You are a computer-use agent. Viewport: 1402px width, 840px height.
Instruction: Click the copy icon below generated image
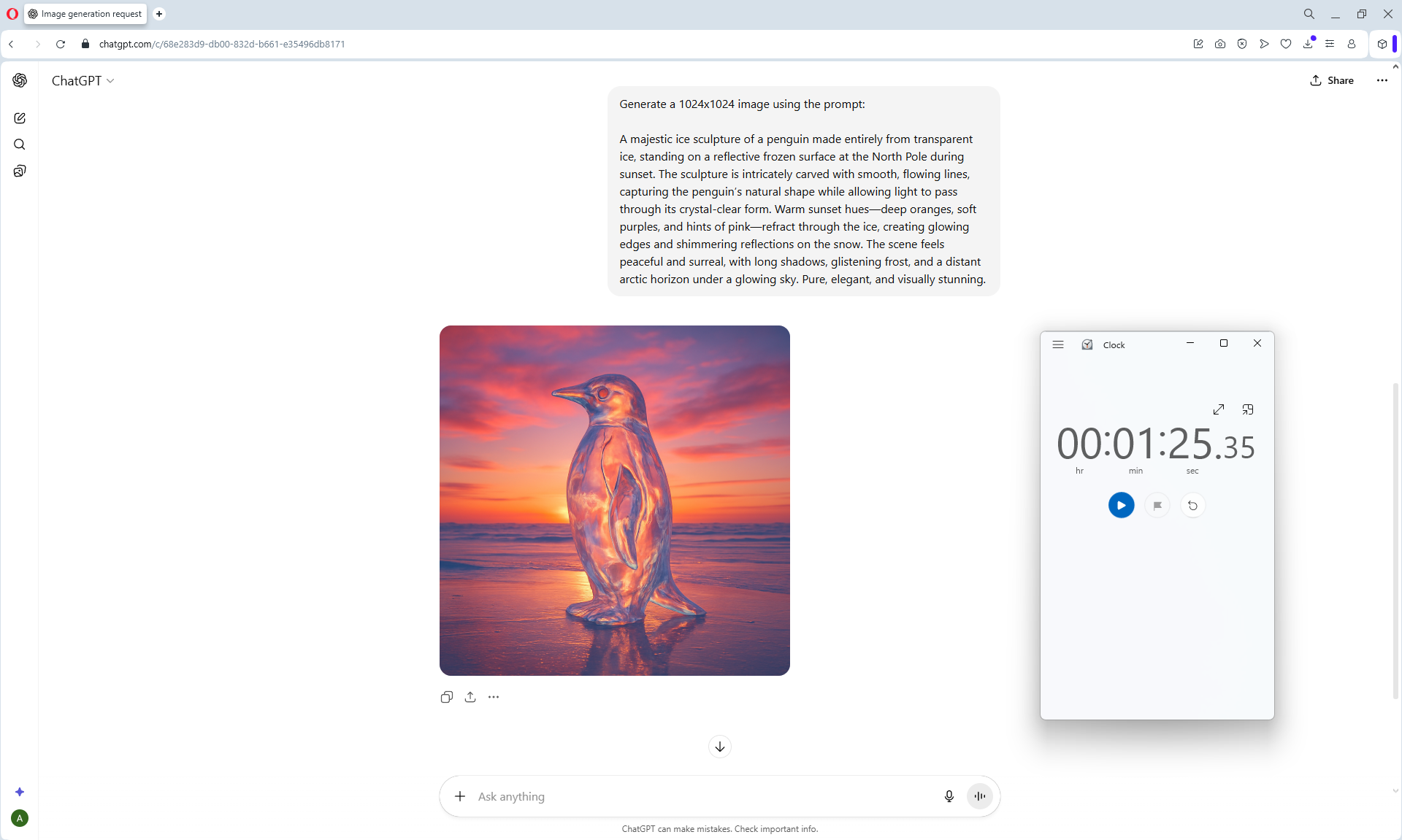(x=447, y=697)
